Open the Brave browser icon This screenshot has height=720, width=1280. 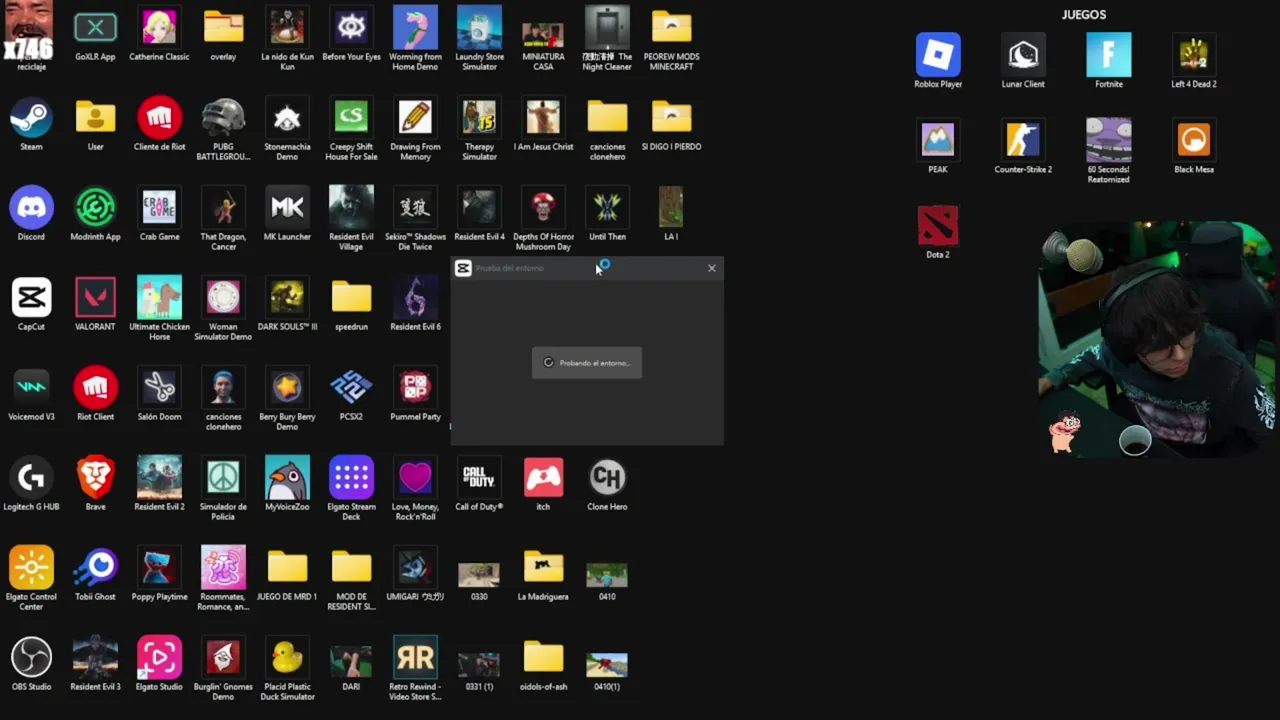pos(95,478)
